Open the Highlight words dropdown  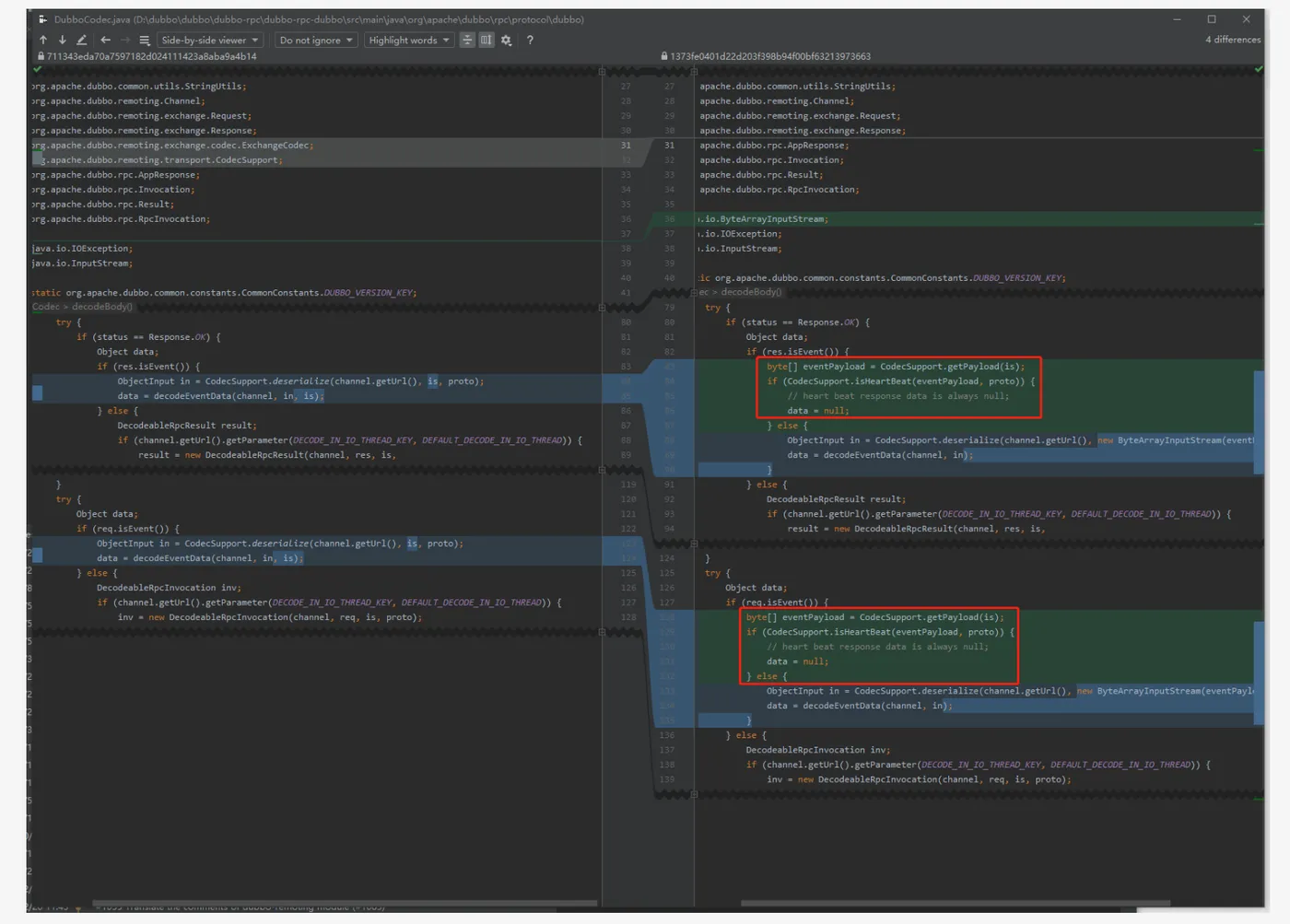point(409,40)
